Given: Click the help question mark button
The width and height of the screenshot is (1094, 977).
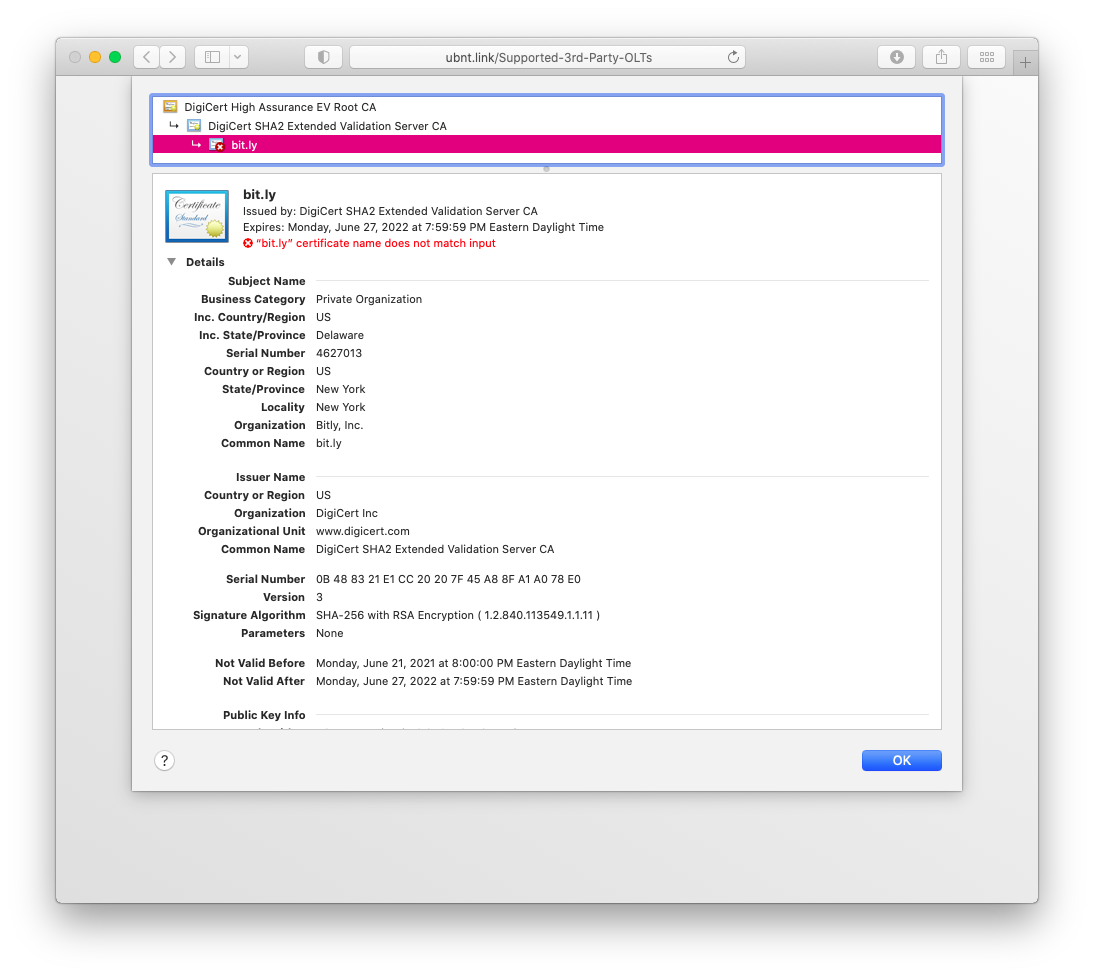Looking at the screenshot, I should tap(165, 761).
